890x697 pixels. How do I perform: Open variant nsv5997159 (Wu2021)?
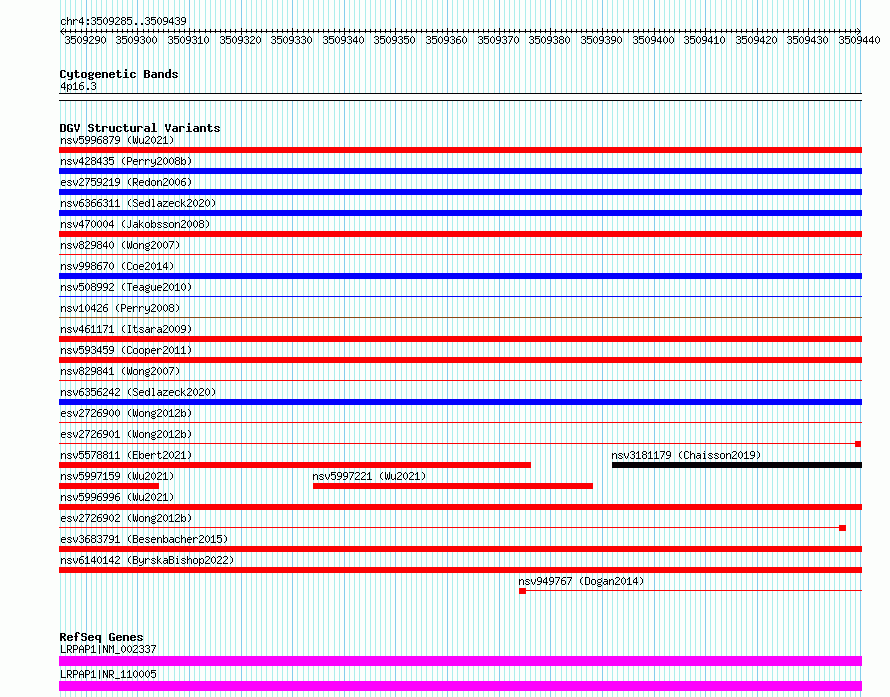click(x=117, y=476)
